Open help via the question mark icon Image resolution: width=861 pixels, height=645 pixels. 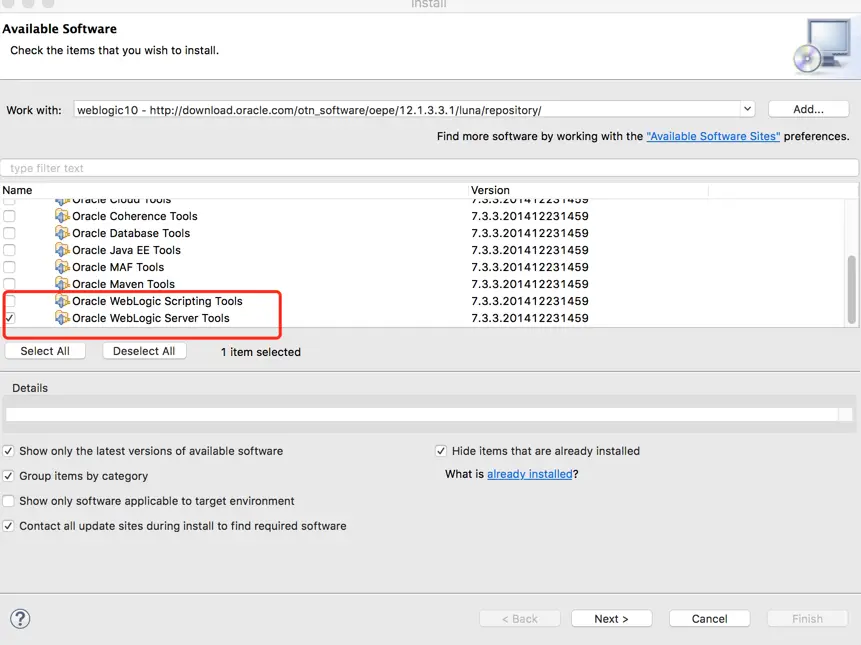tap(20, 619)
